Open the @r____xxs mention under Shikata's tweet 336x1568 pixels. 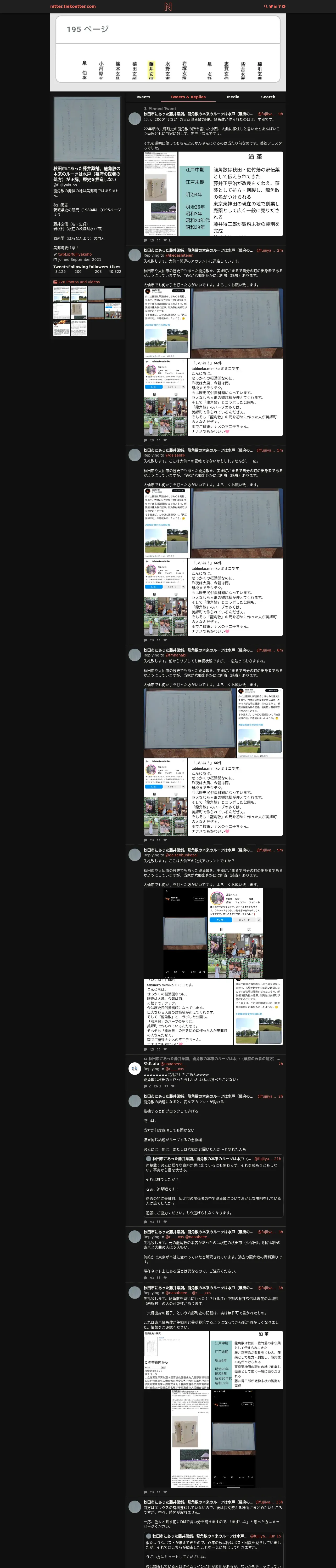[174, 1069]
